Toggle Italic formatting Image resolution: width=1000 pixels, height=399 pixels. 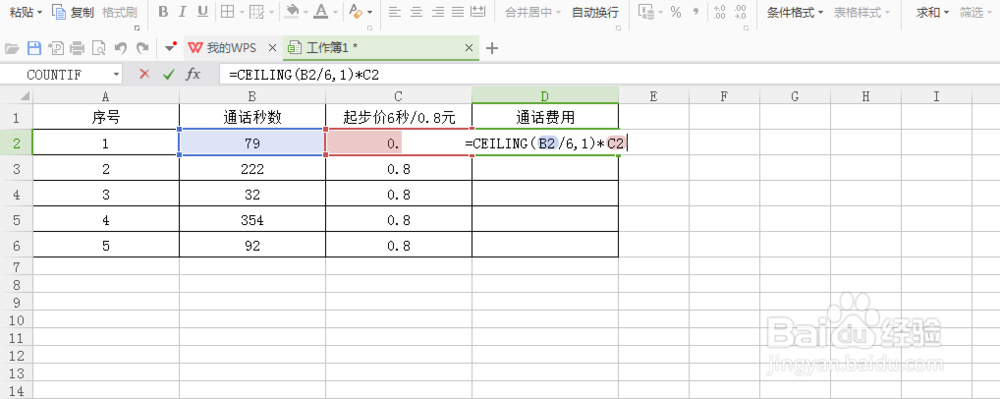point(182,11)
